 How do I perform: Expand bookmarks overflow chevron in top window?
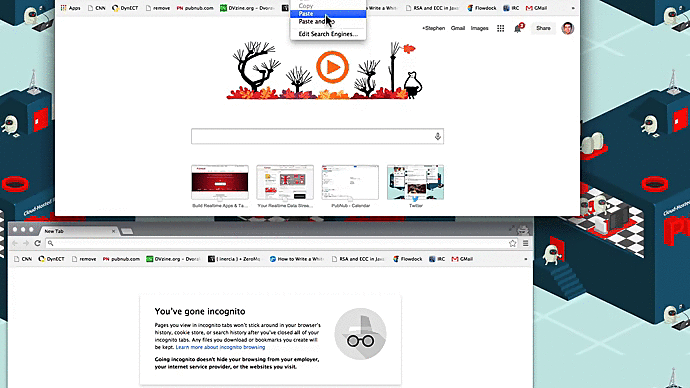coord(573,8)
